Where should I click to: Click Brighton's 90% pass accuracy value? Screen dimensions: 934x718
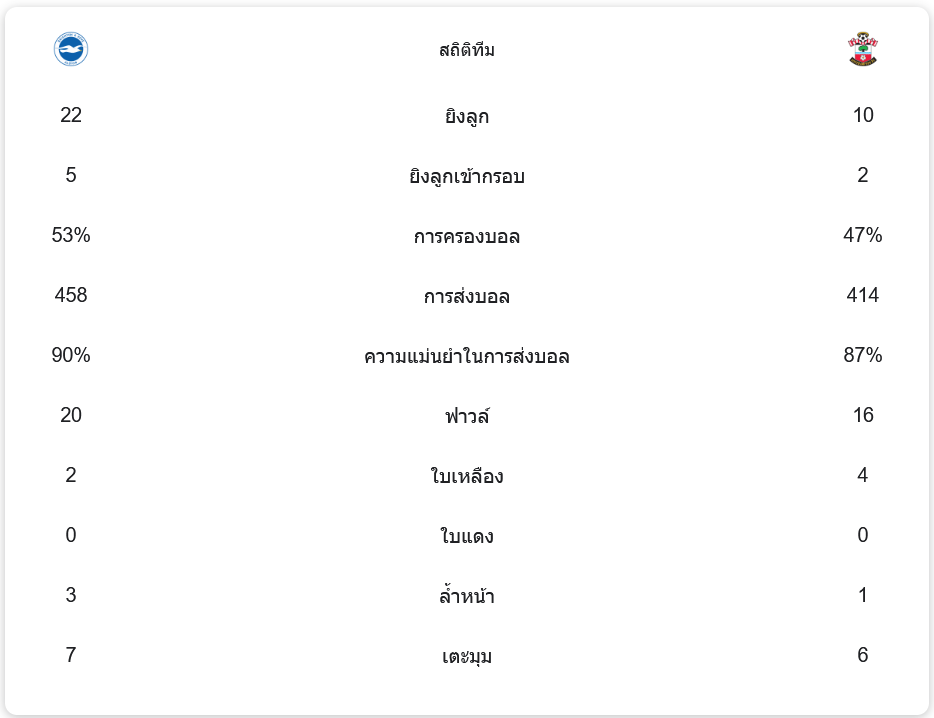(x=71, y=355)
